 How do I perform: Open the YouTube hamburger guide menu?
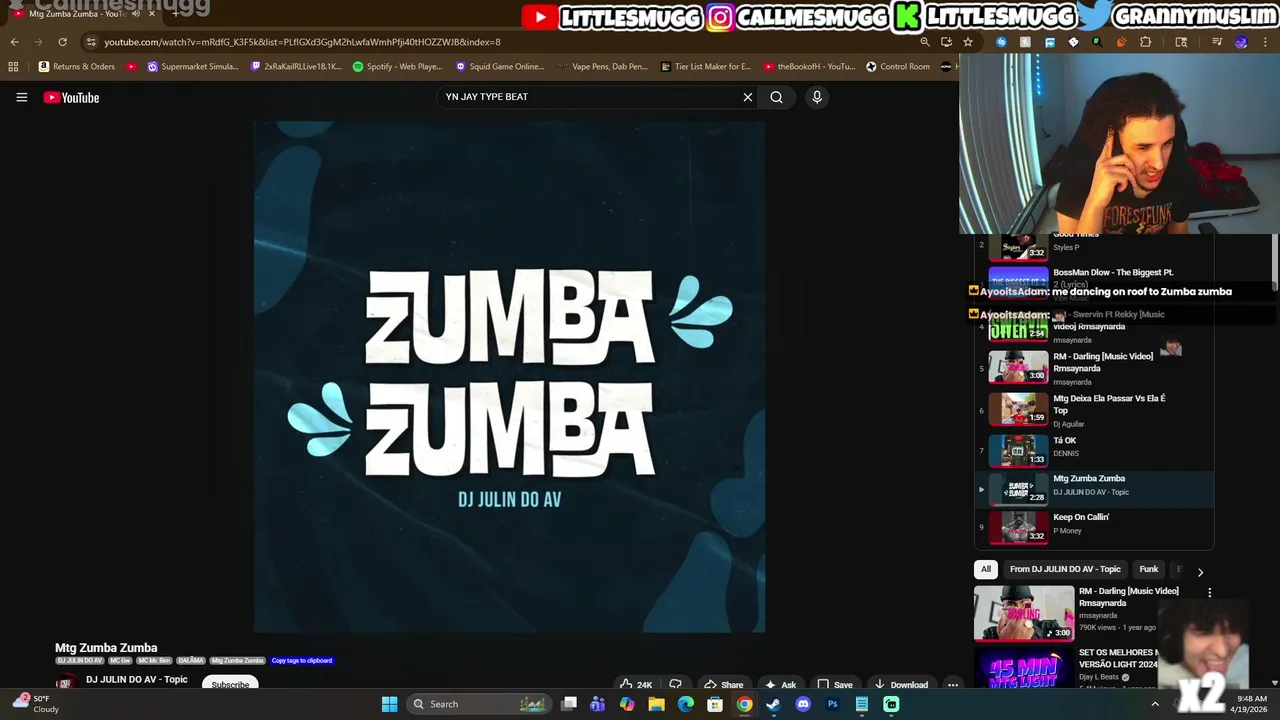[x=21, y=97]
